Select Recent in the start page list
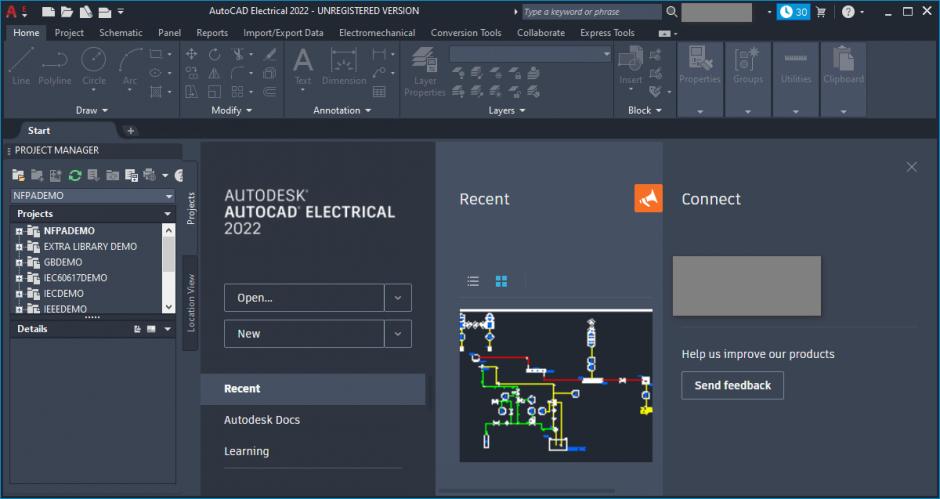 (x=313, y=389)
